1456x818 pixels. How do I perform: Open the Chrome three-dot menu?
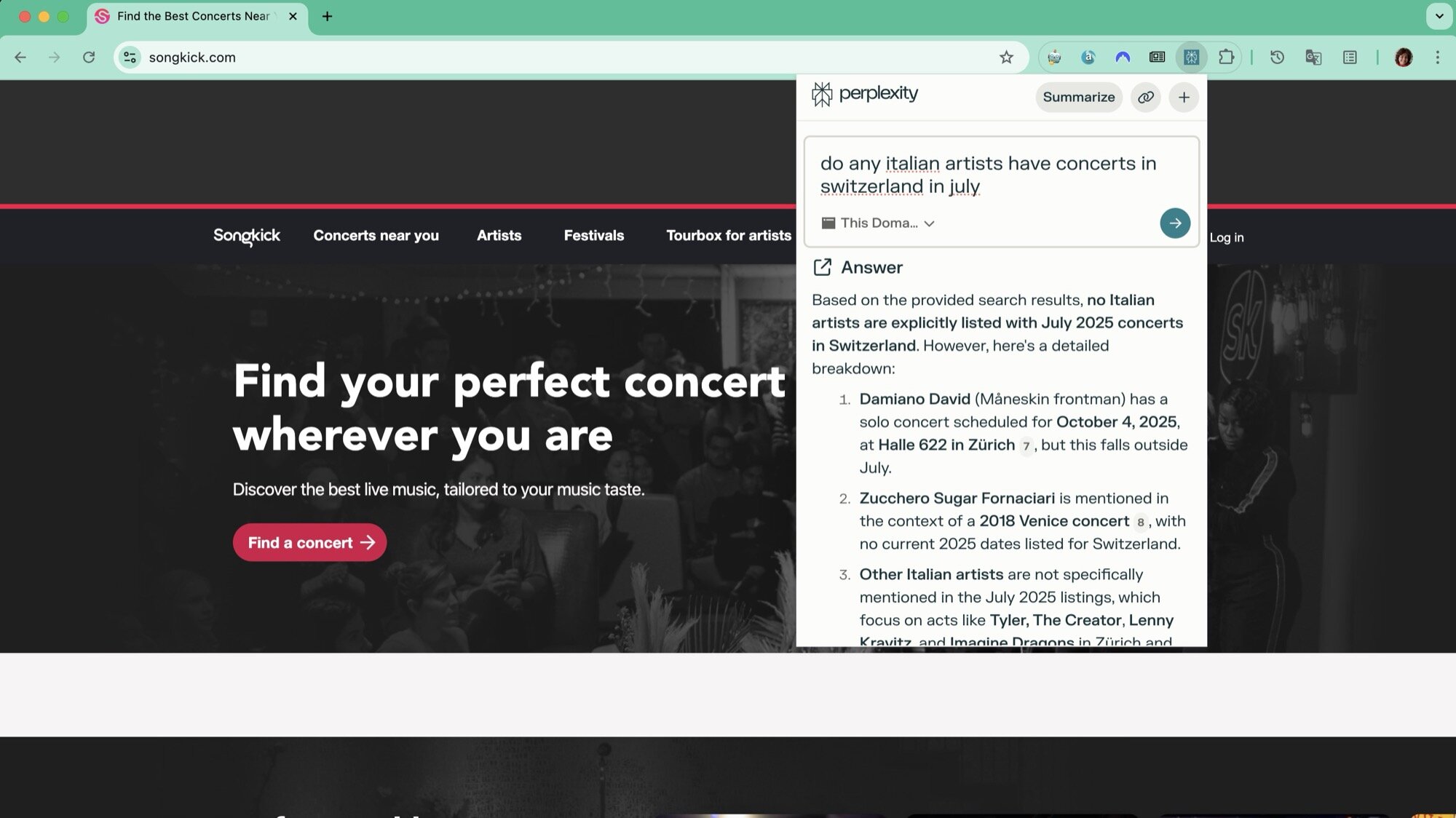coord(1437,57)
